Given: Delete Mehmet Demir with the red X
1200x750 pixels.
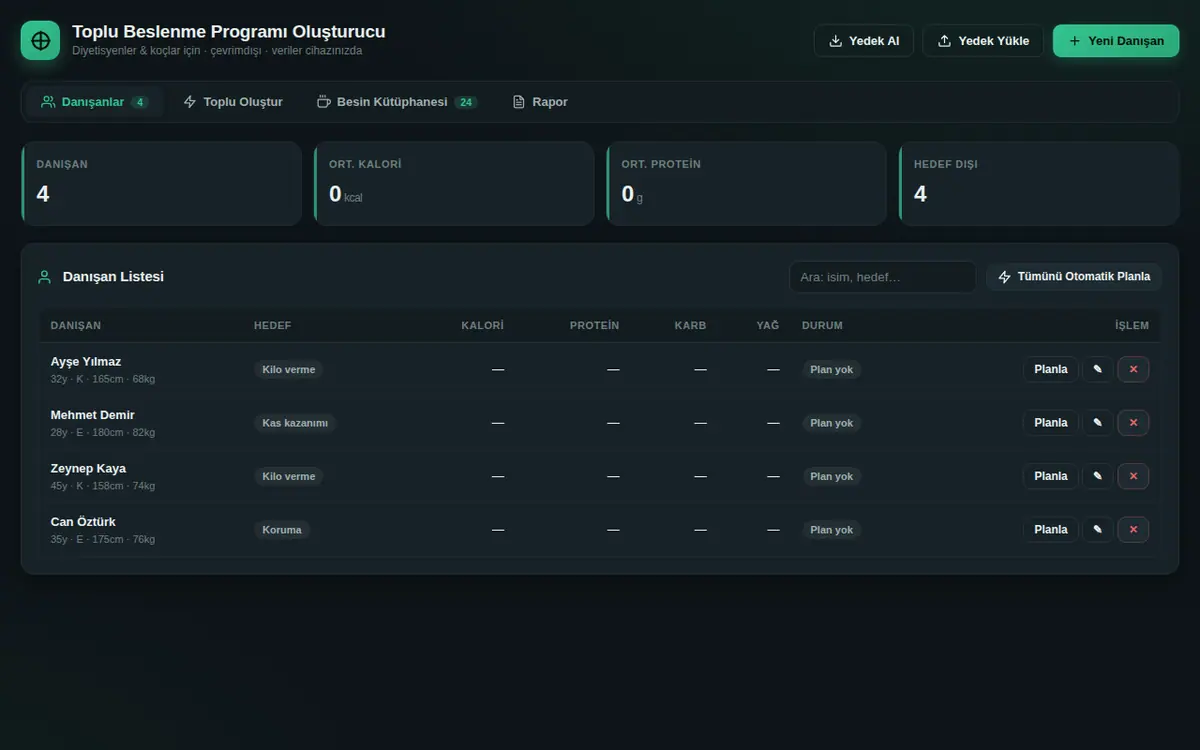Looking at the screenshot, I should [1133, 423].
